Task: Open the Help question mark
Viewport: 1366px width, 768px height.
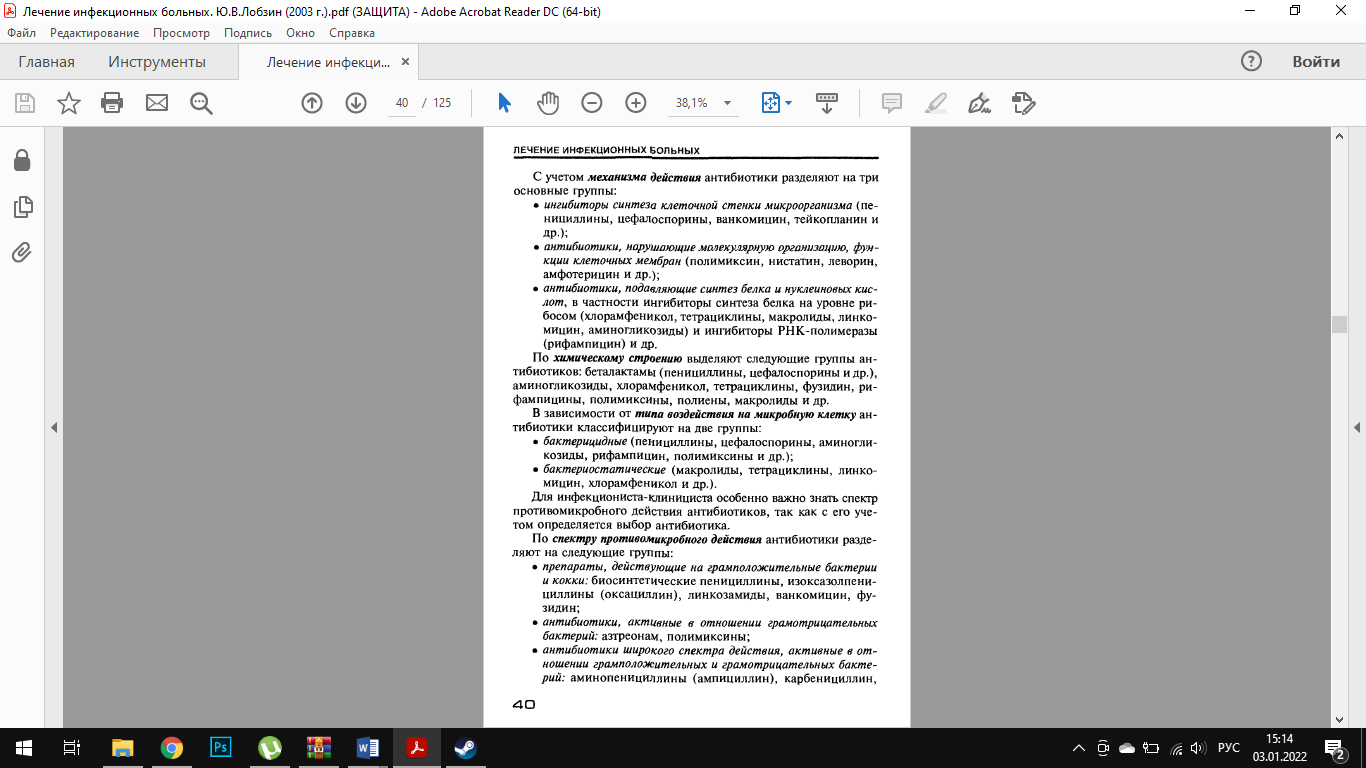Action: point(1251,61)
